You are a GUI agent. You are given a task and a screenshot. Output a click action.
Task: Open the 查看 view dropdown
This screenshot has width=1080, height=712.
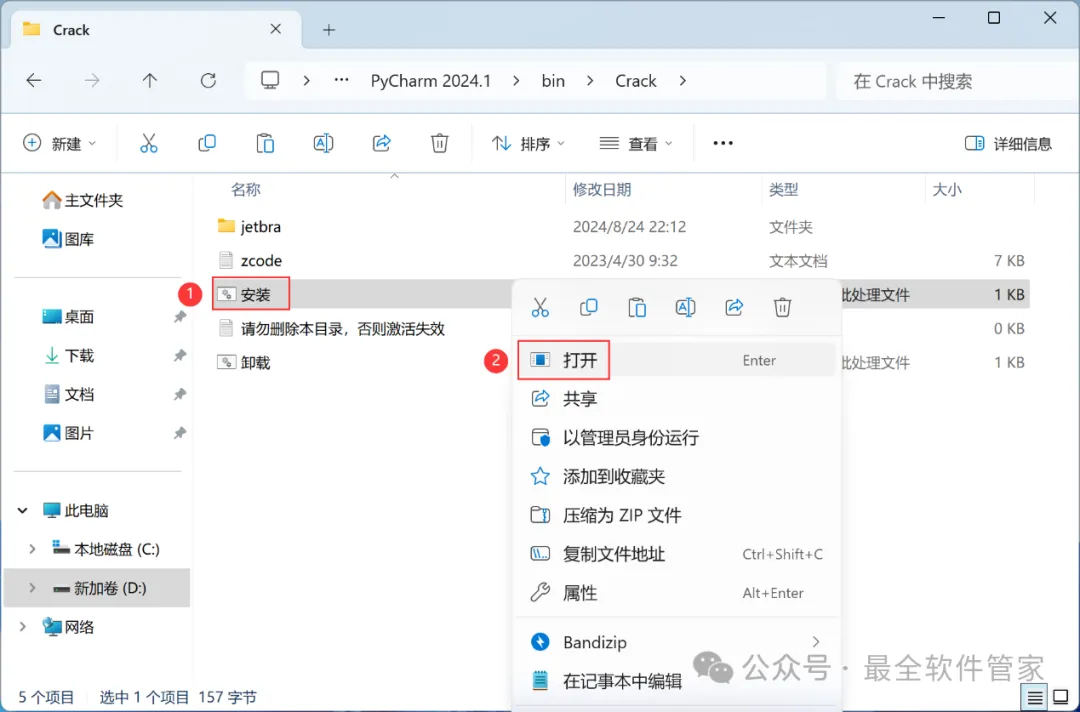[636, 143]
